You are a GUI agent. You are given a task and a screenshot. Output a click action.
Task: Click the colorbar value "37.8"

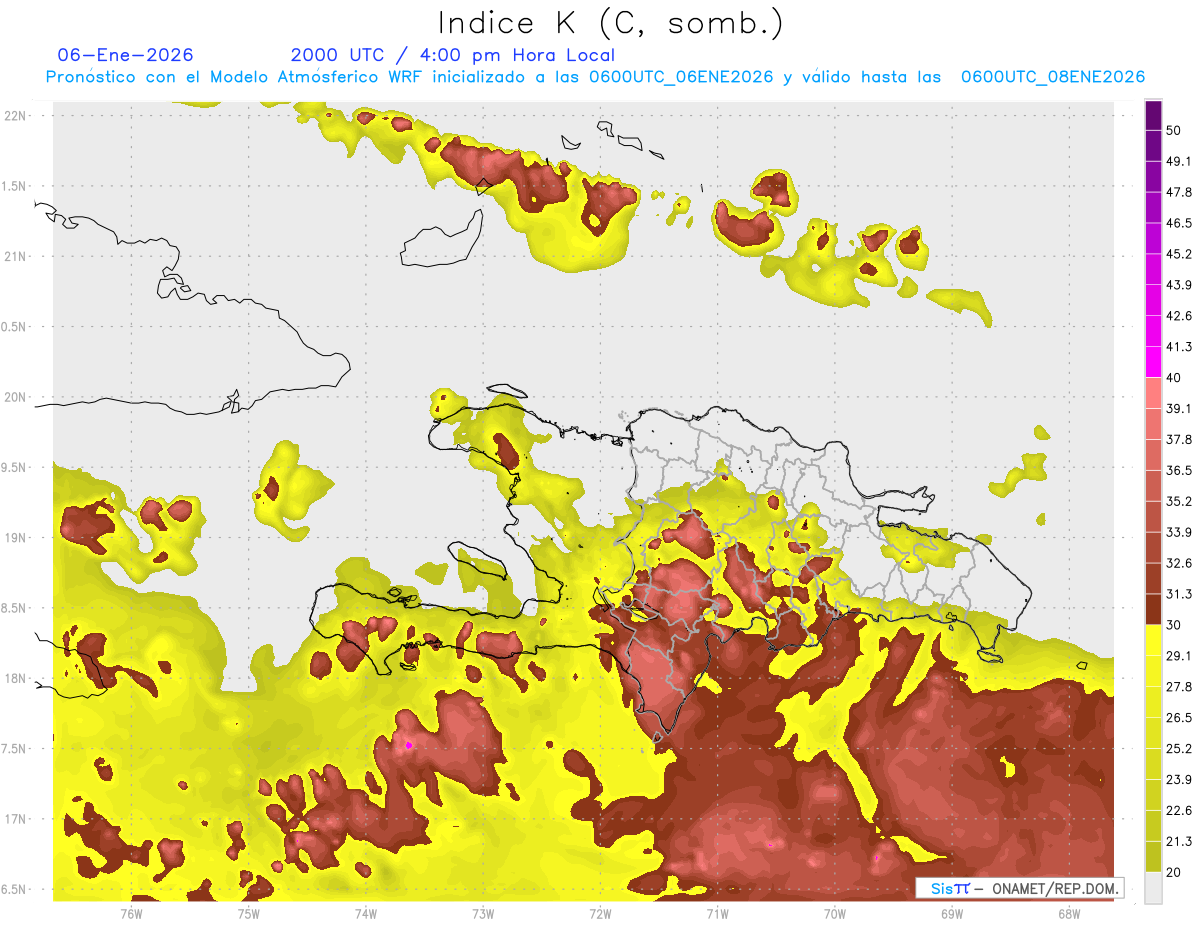coord(1179,439)
